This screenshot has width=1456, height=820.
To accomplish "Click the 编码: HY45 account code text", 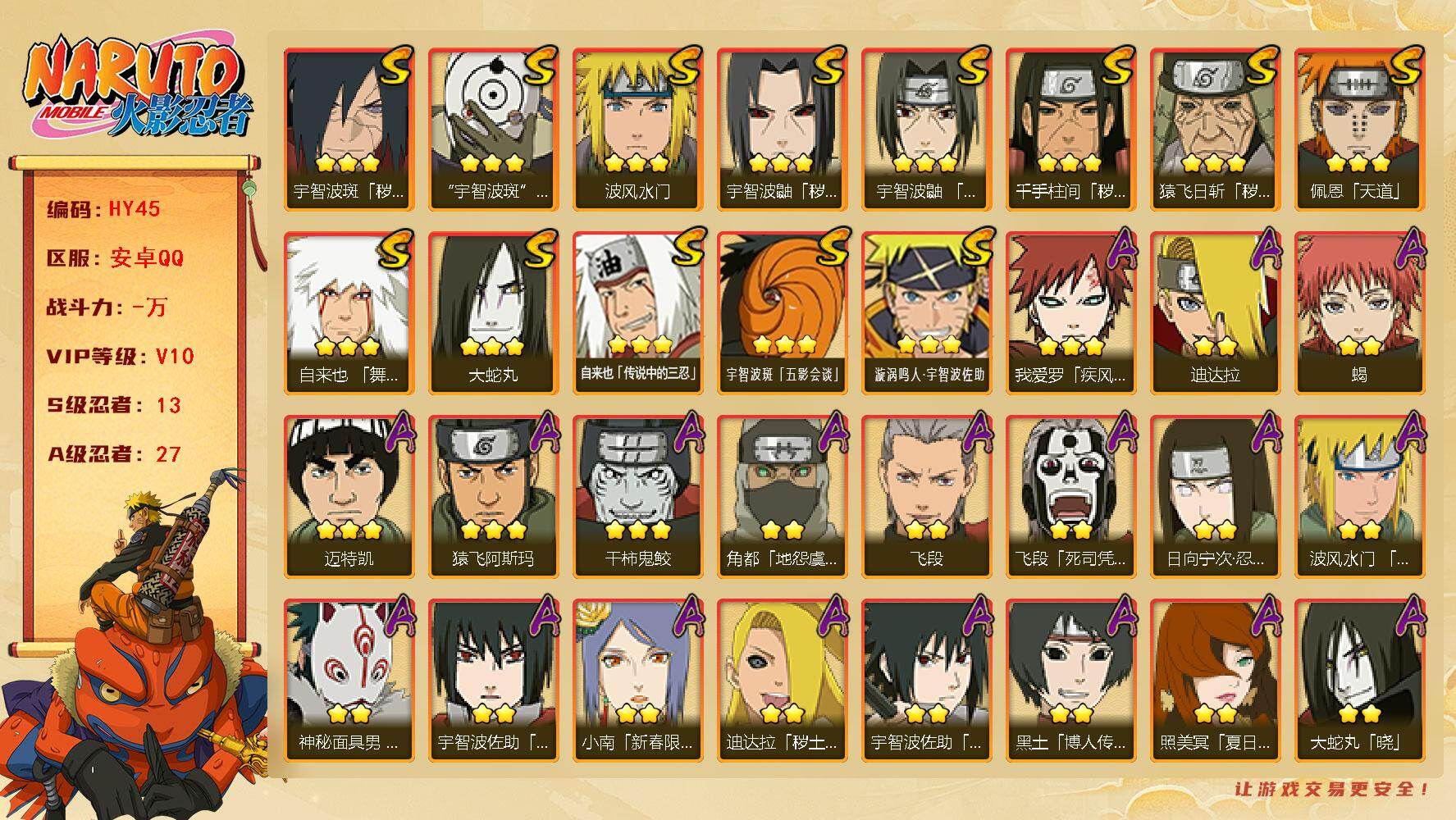I will 103,209.
